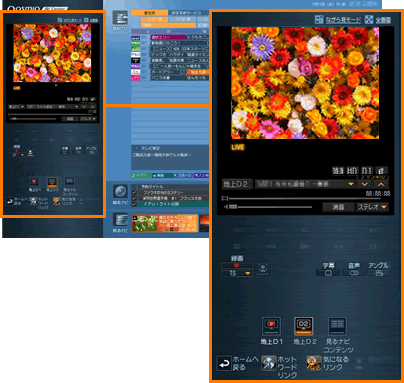Select green ドラマ genre tab in guide
Viewport: 404px width, 383px height.
coord(141,175)
